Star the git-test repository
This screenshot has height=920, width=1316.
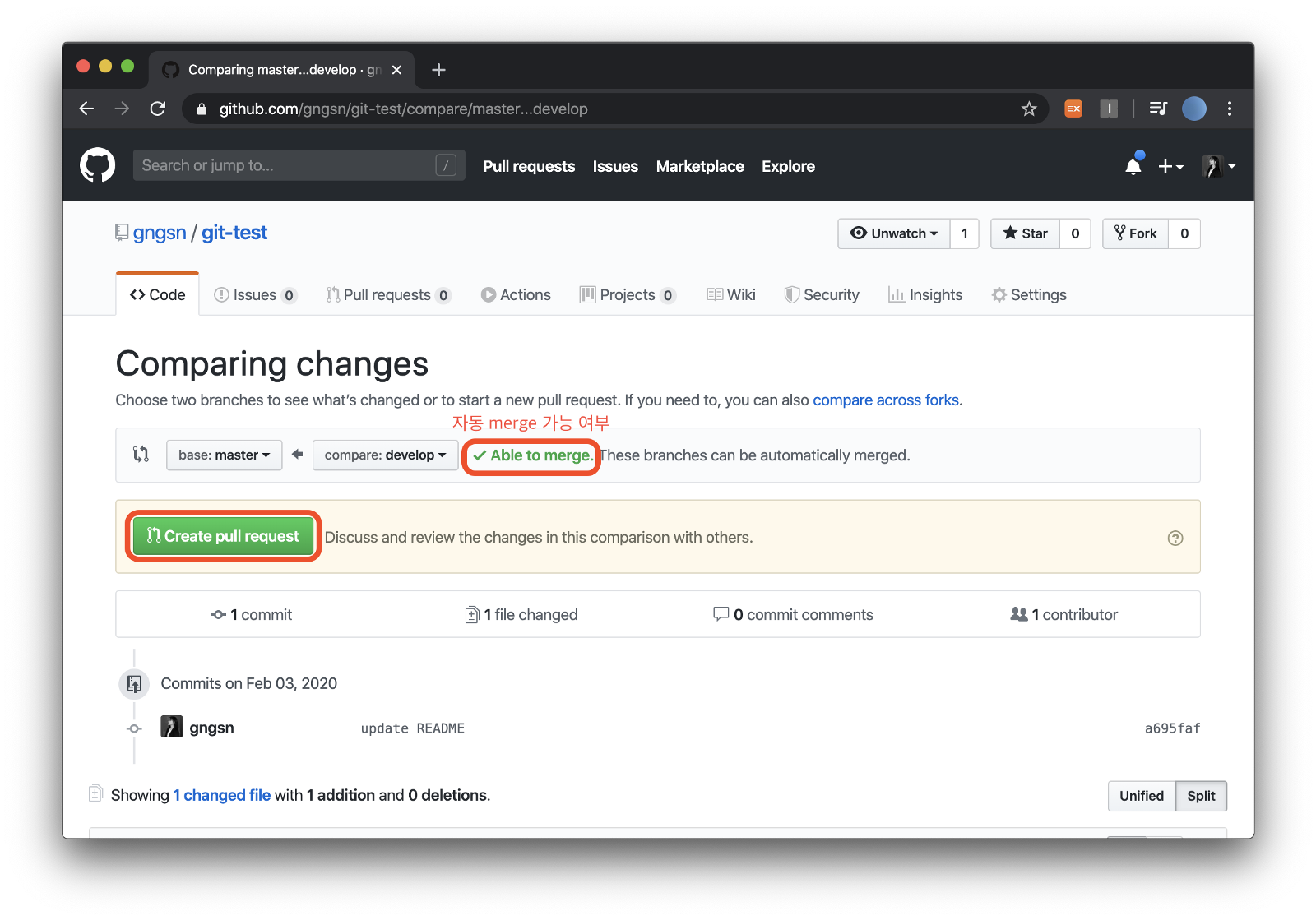pyautogui.click(x=1025, y=233)
